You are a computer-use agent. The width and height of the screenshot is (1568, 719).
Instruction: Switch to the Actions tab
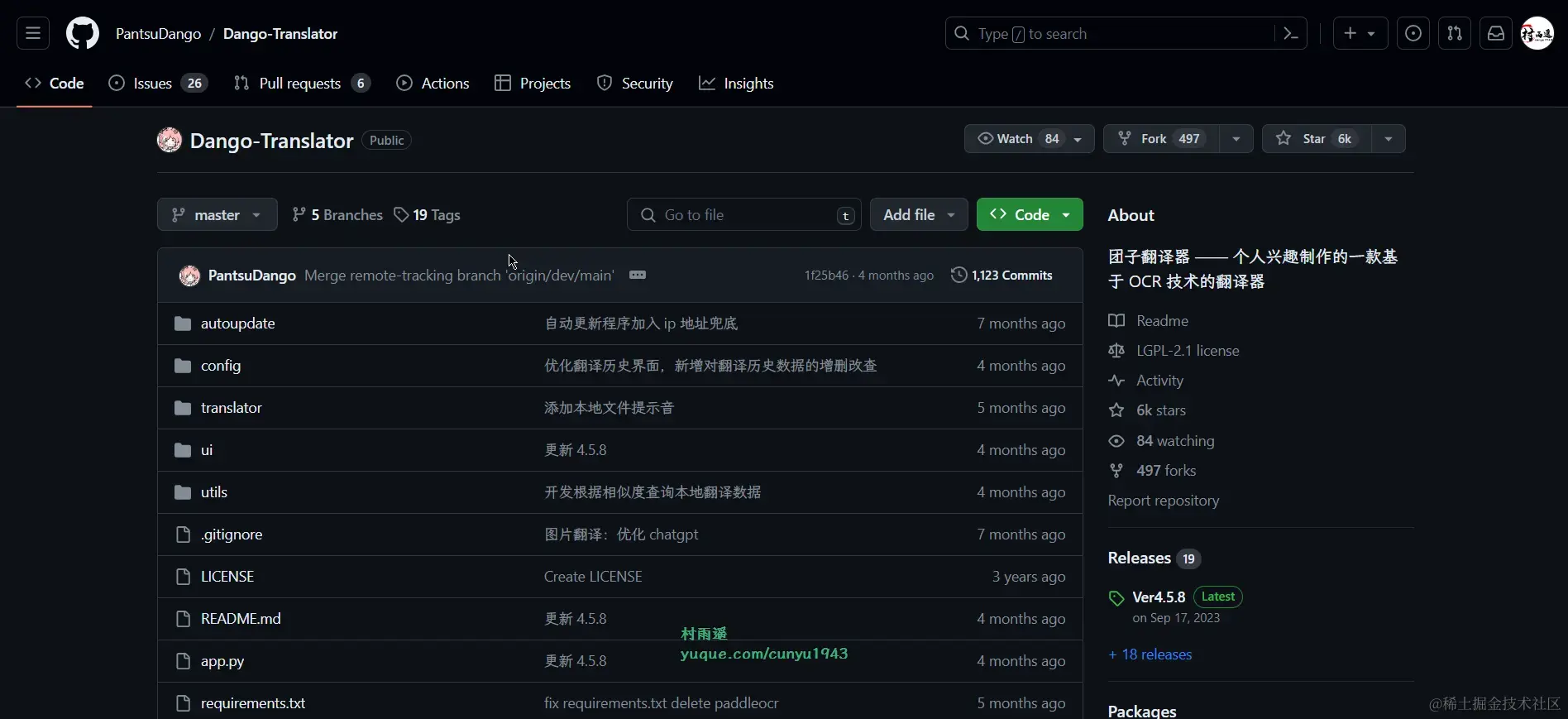pyautogui.click(x=433, y=84)
